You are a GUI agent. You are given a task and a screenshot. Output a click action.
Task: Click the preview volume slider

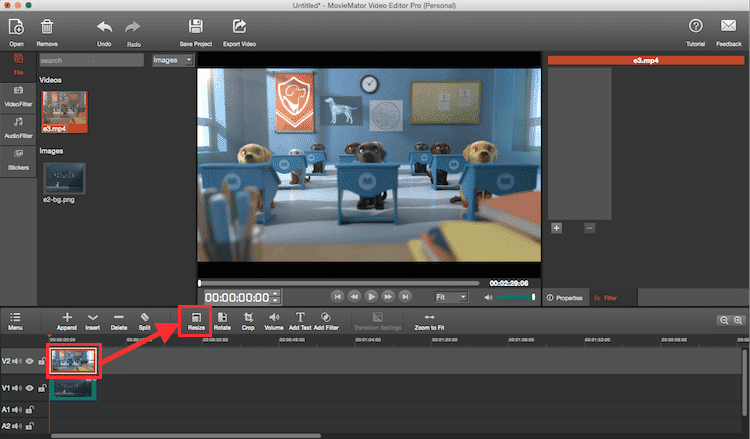pos(516,297)
